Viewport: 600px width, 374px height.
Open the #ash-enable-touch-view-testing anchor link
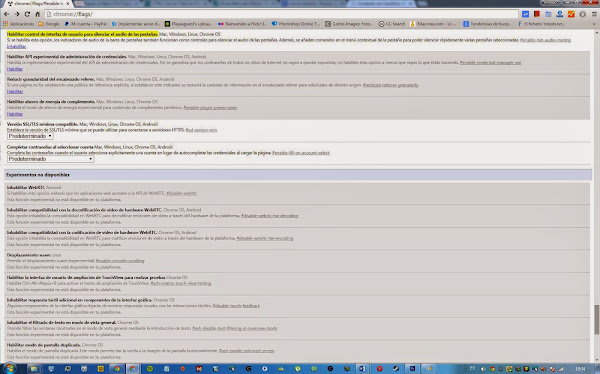pyautogui.click(x=181, y=283)
